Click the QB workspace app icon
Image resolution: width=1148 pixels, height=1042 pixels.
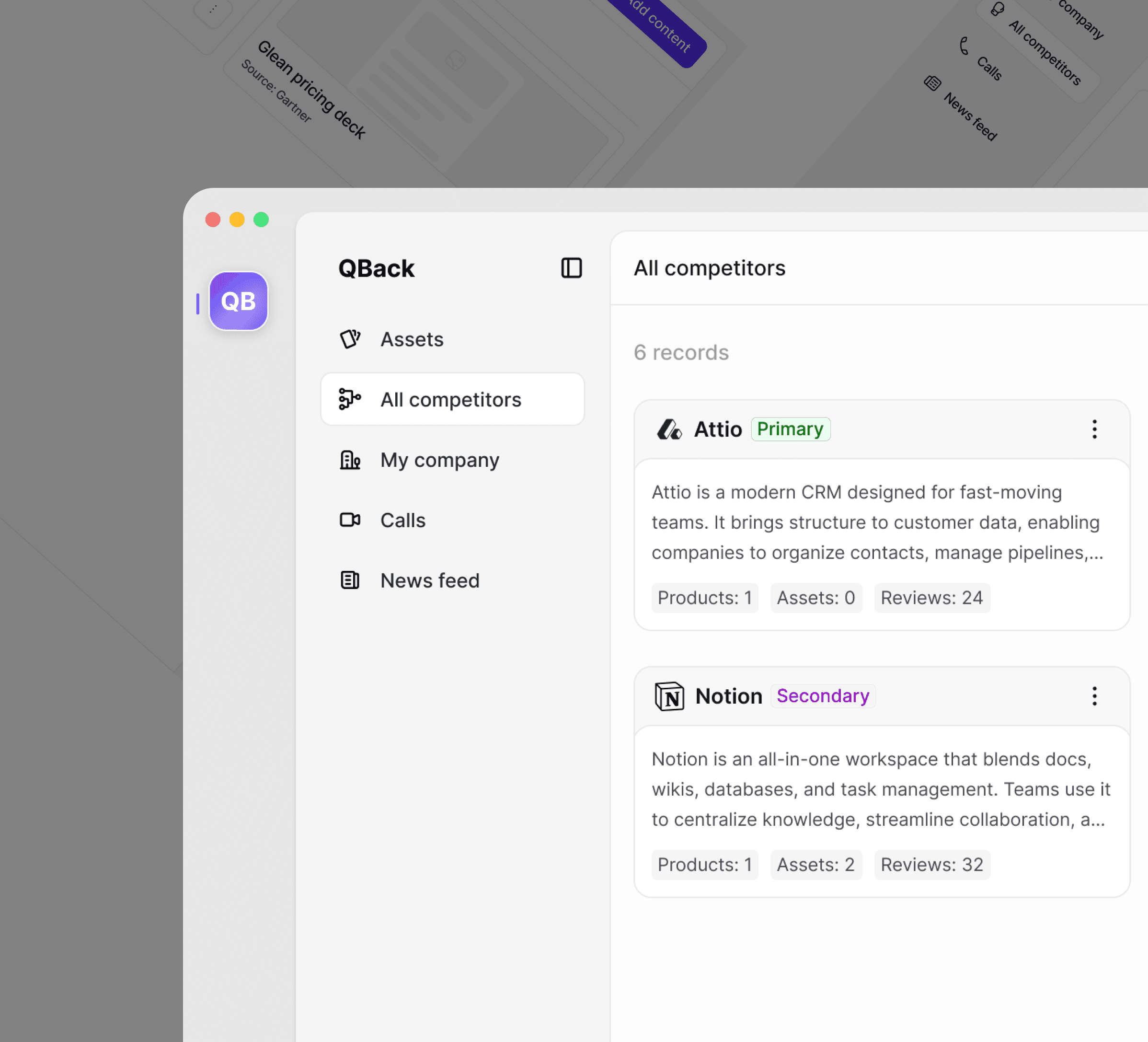(238, 301)
